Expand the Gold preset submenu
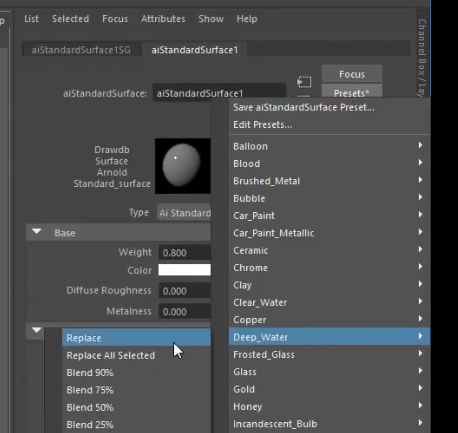Image resolution: width=458 pixels, height=433 pixels. [x=330, y=389]
